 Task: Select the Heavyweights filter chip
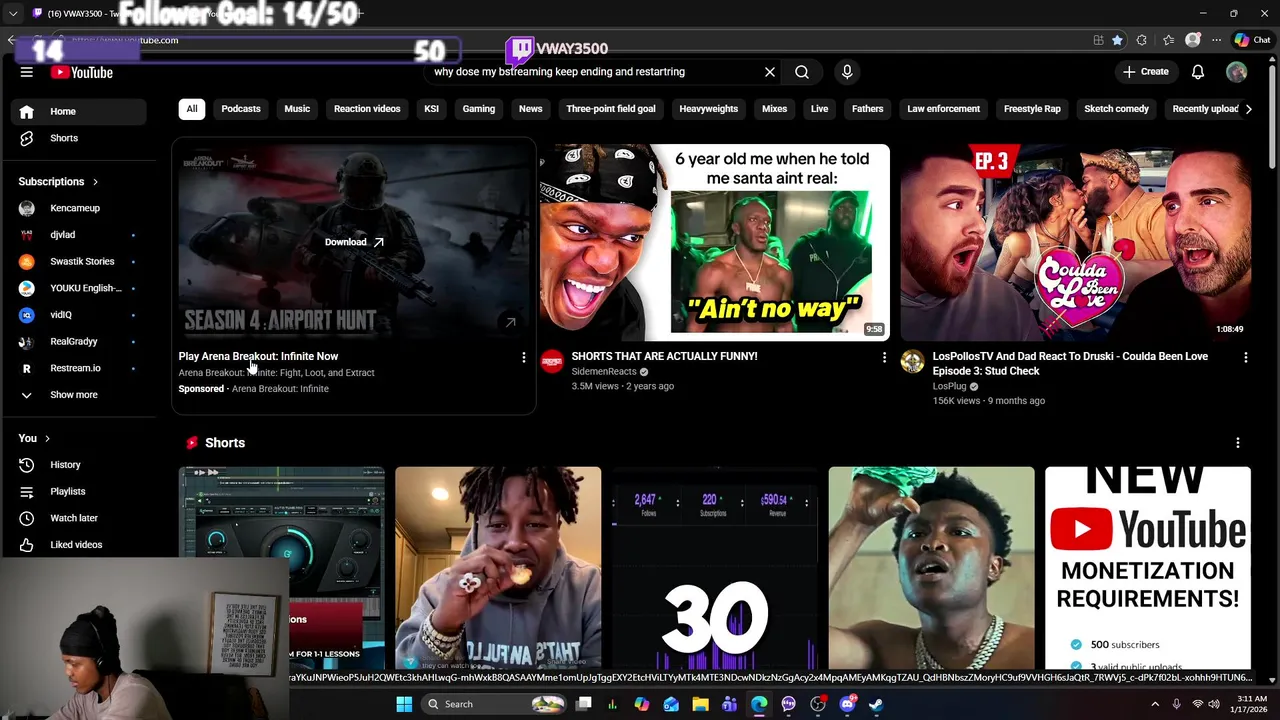pos(709,109)
